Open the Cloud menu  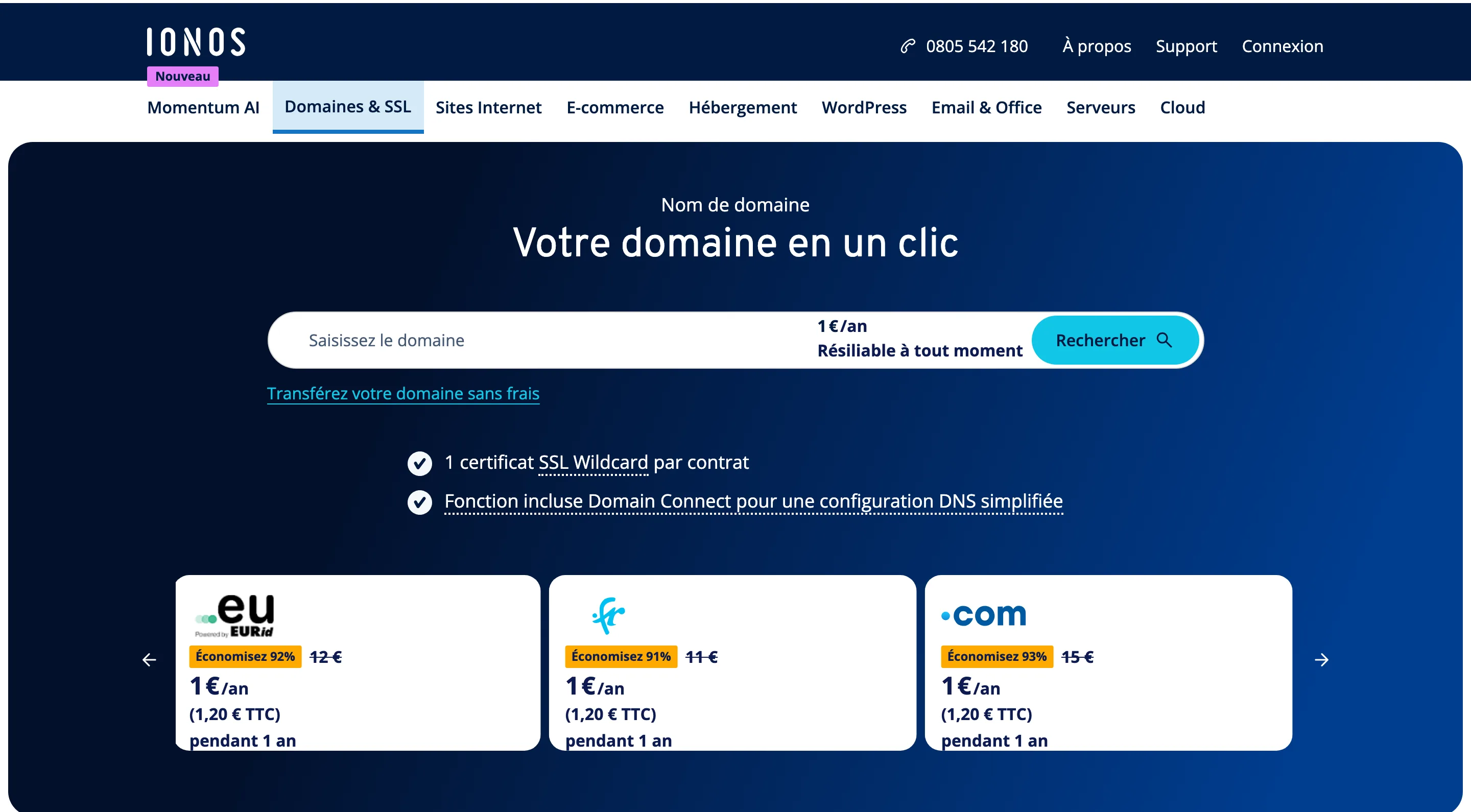click(x=1182, y=107)
